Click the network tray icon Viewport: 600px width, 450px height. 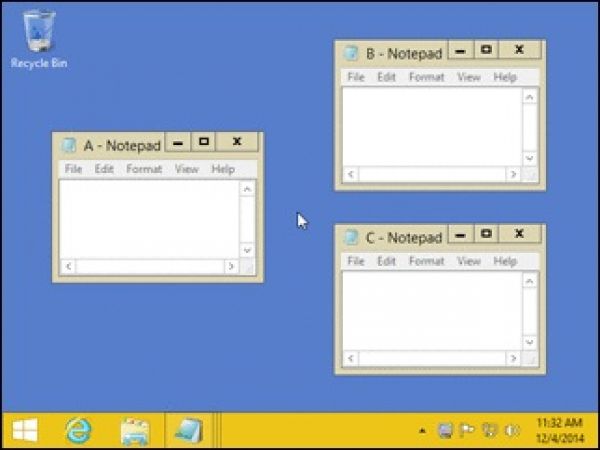(x=490, y=431)
